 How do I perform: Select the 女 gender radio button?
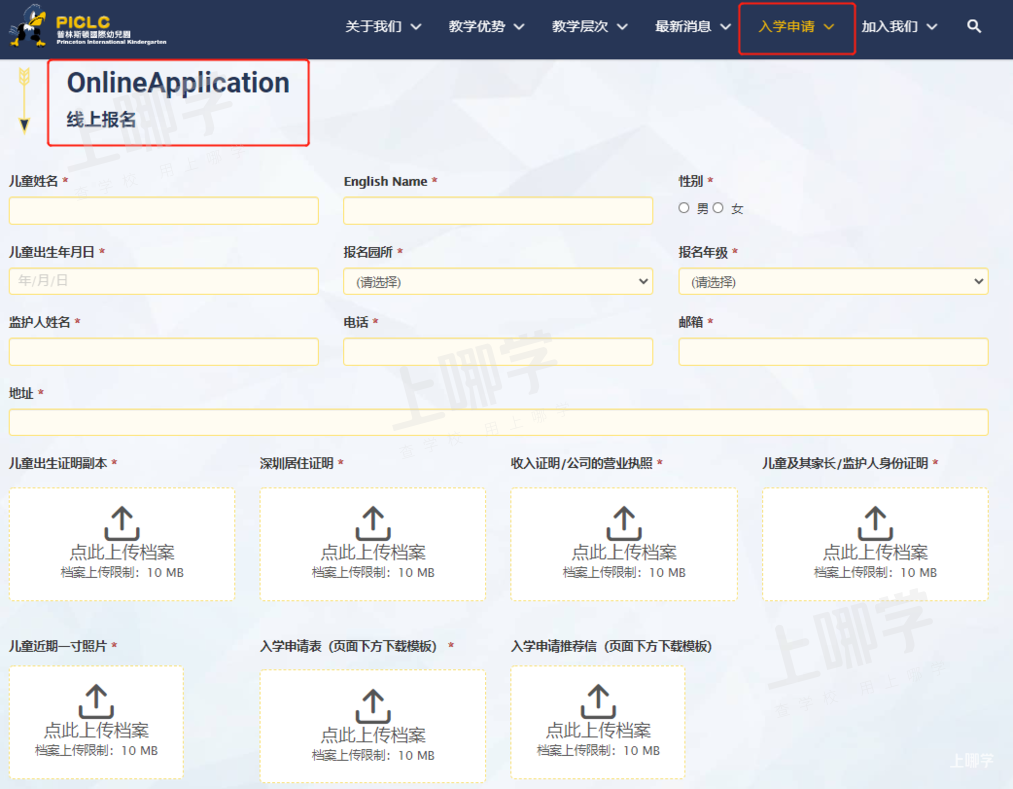[718, 208]
